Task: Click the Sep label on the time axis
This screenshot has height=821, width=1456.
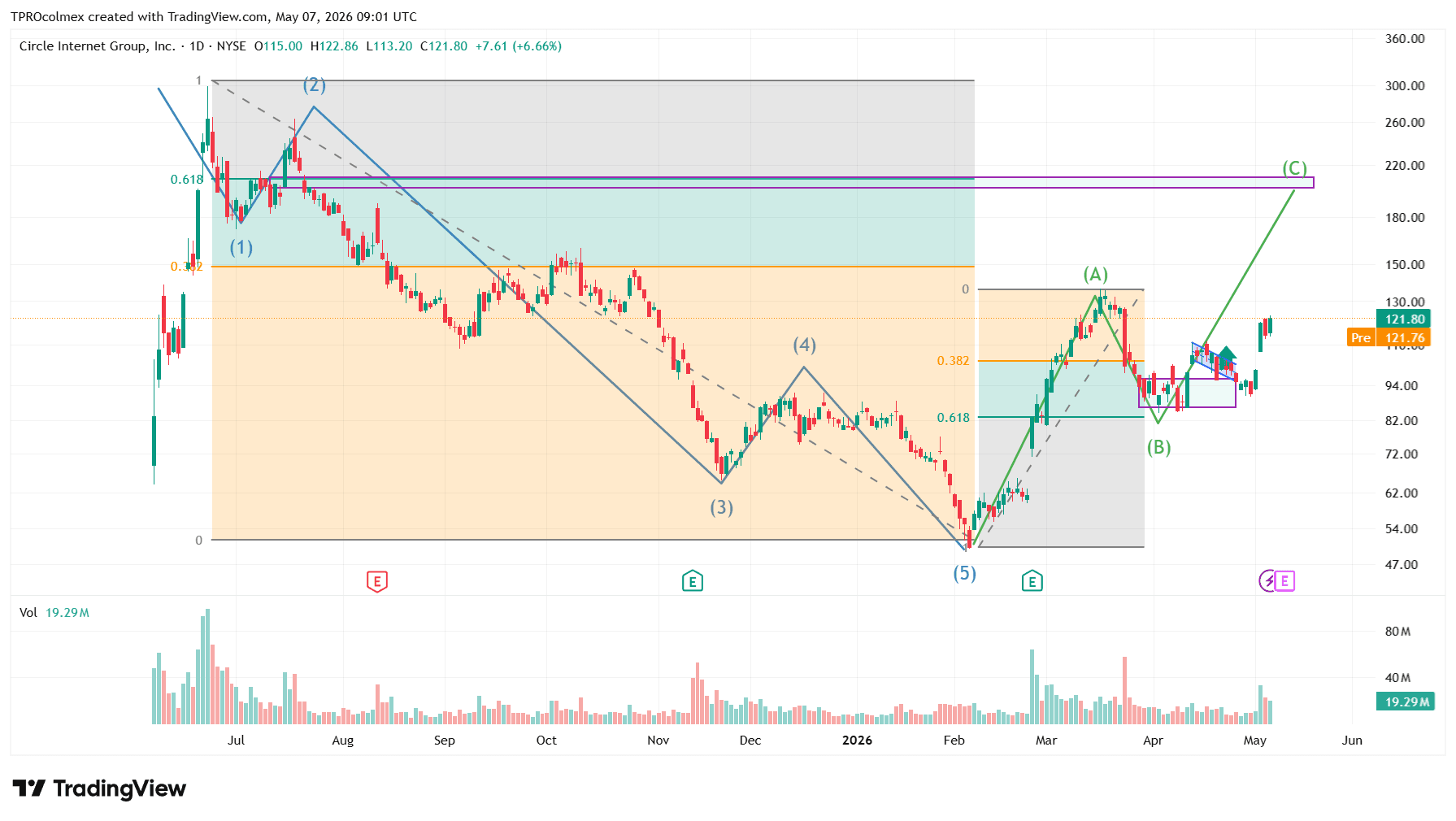Action: coord(445,741)
